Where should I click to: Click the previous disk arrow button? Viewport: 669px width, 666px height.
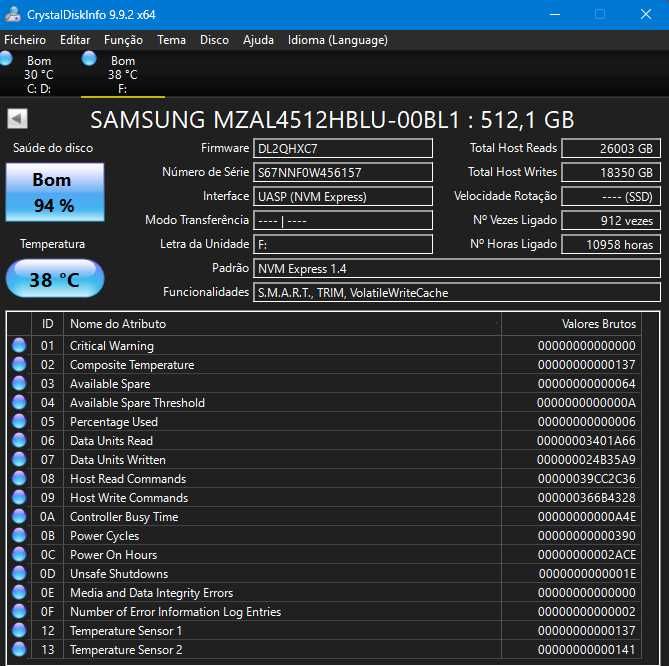pos(17,119)
